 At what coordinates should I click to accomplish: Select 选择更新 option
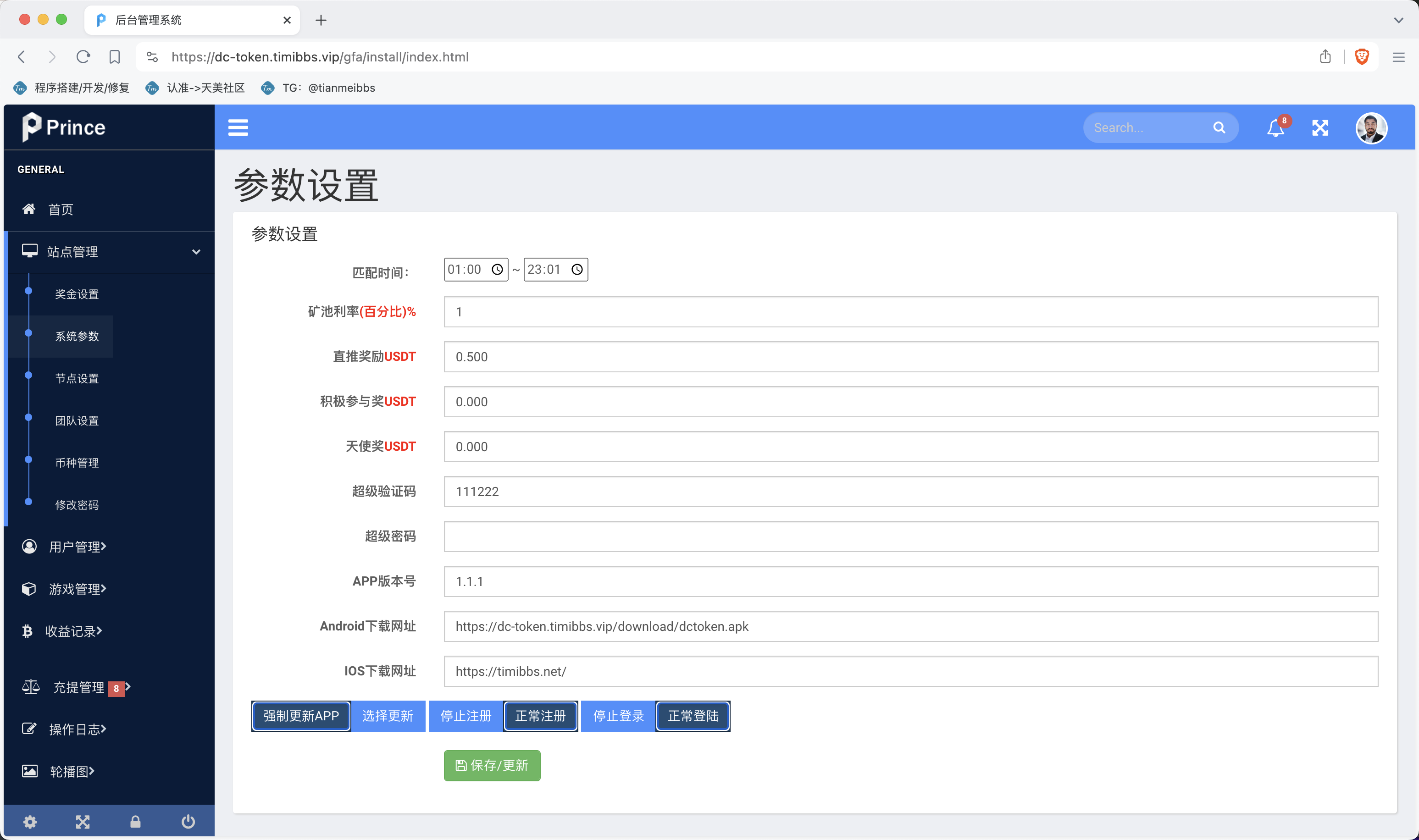click(388, 716)
